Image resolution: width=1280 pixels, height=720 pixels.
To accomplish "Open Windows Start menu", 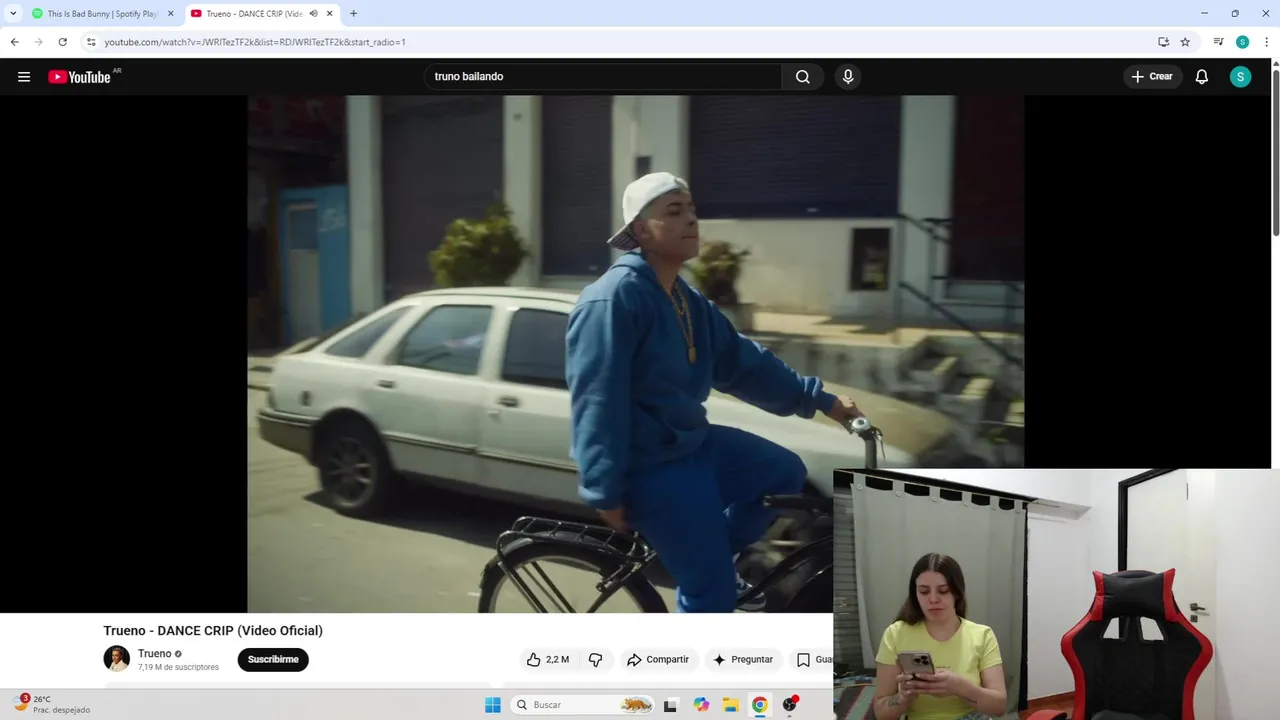I will 492,705.
